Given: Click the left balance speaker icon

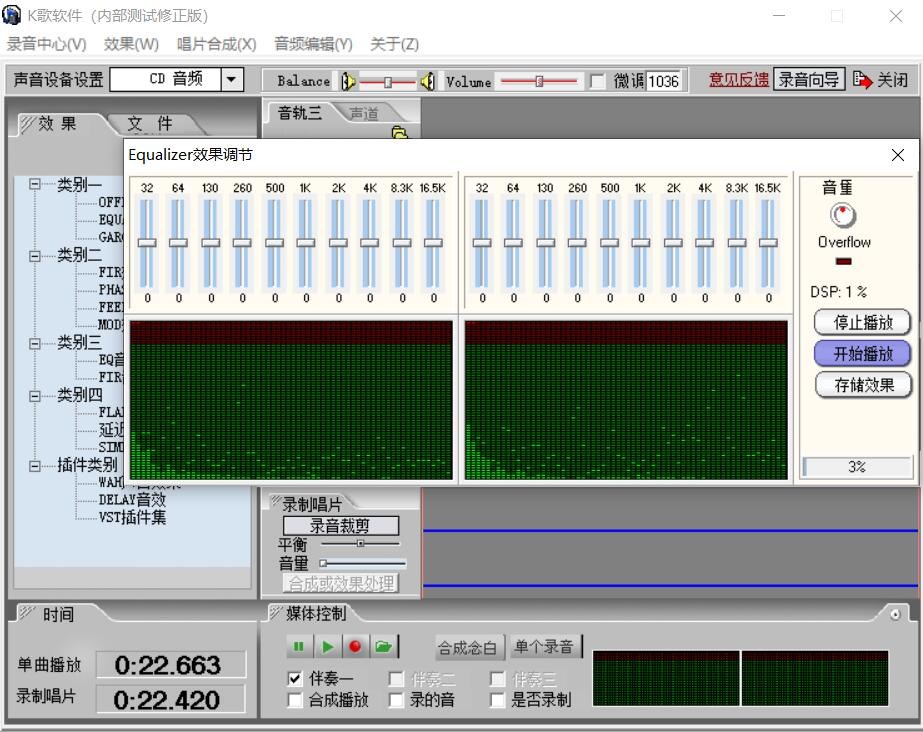Looking at the screenshot, I should (x=348, y=81).
